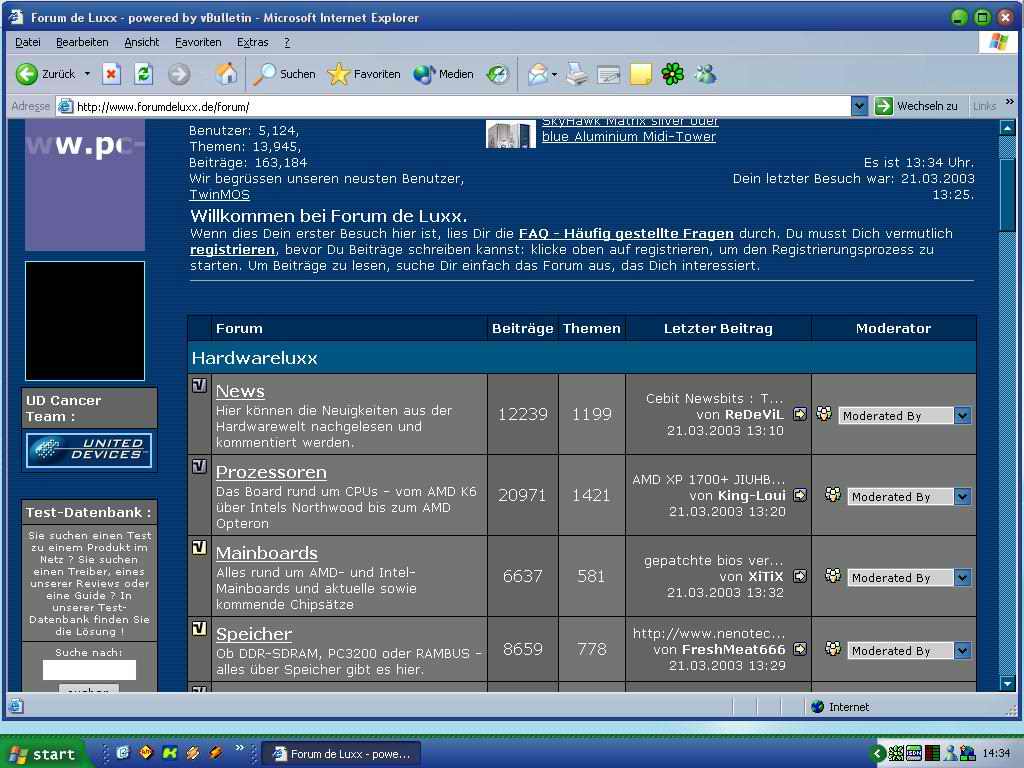Go to last post by ReDeViL arrow
This screenshot has height=768, width=1024.
point(800,414)
